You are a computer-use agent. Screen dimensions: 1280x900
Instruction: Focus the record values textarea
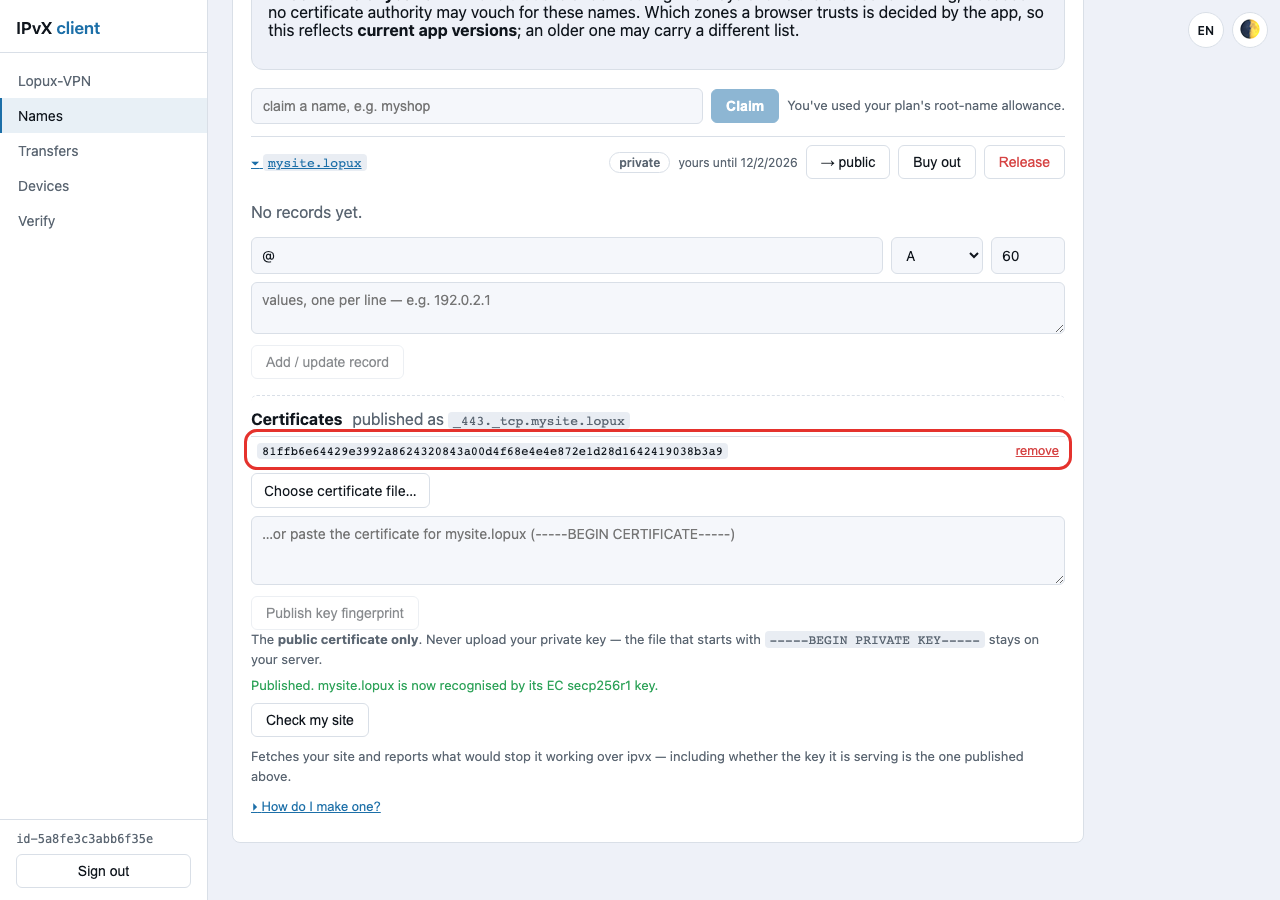click(x=658, y=308)
